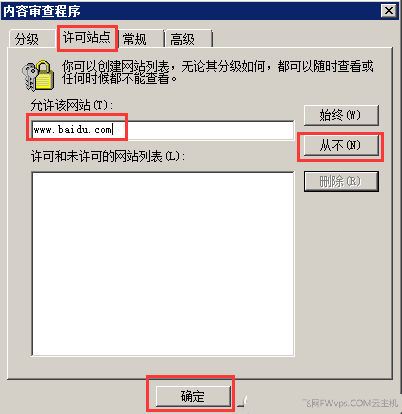This screenshot has height=414, width=402.
Task: Click the 始终(W) button
Action: (x=341, y=115)
